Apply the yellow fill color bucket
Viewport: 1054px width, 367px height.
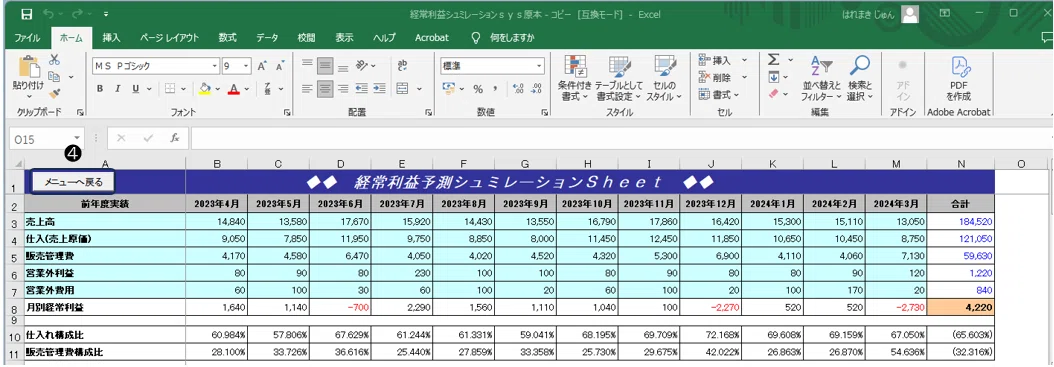(205, 89)
